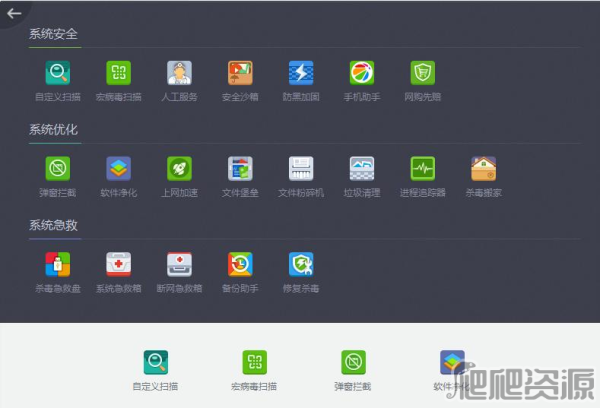The height and width of the screenshot is (408, 600).
Task: Select the 系统急救 section heading
Action: click(x=54, y=225)
